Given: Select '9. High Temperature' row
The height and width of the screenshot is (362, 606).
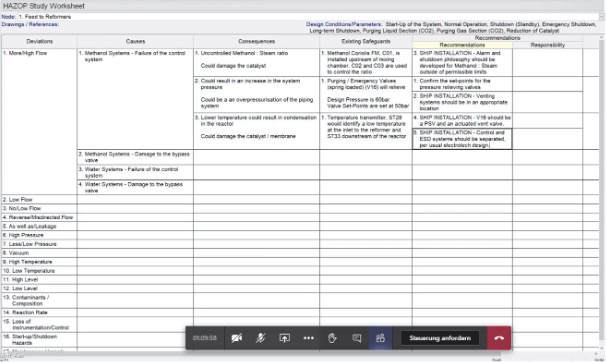Looking at the screenshot, I should (39, 262).
